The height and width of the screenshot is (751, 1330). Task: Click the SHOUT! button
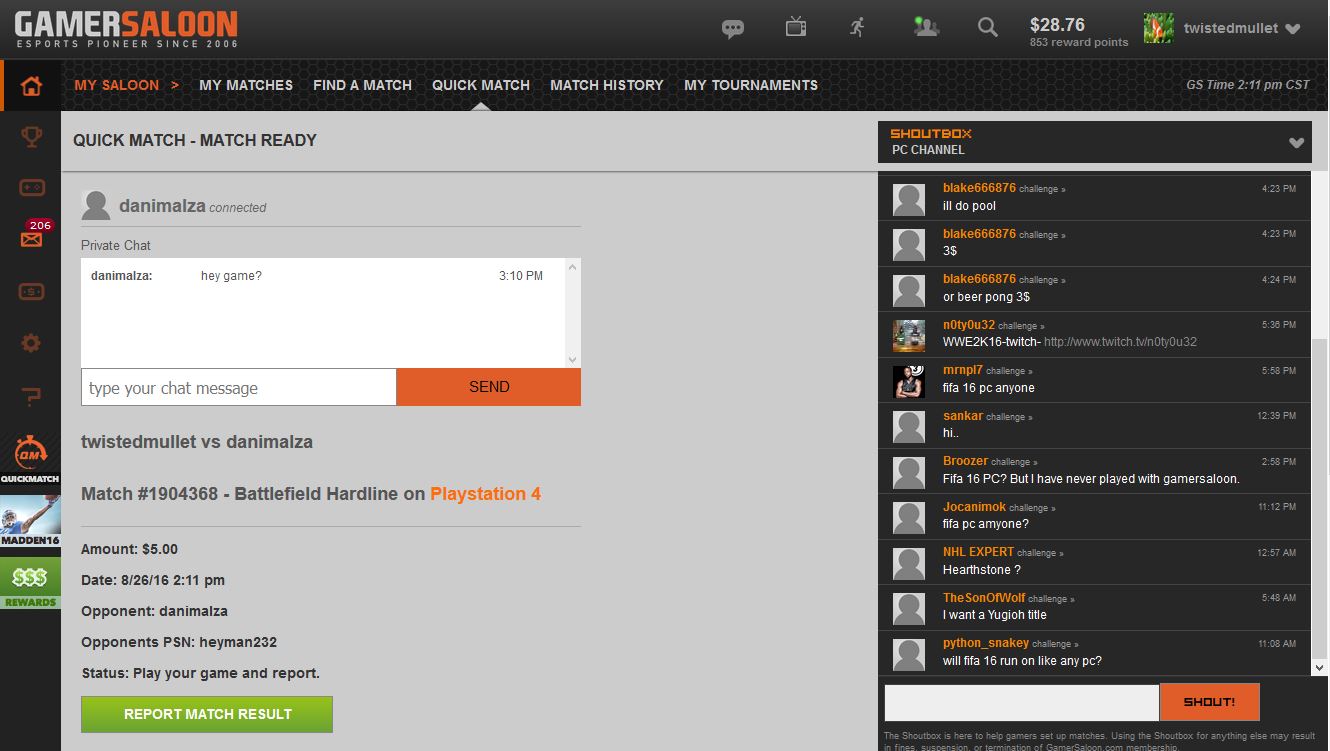tap(1209, 702)
